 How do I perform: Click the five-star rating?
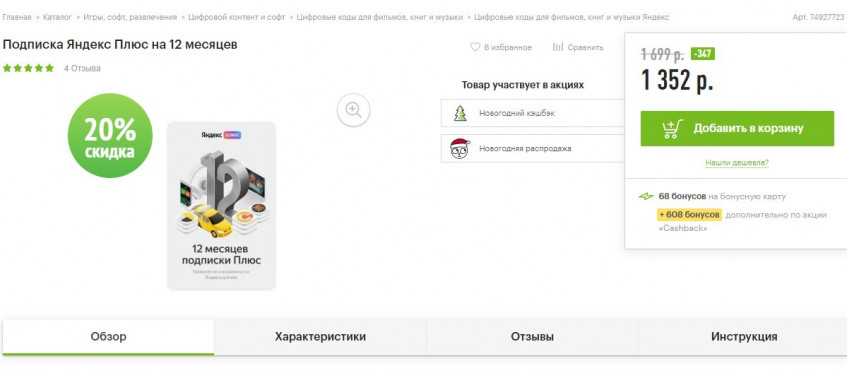pos(28,68)
